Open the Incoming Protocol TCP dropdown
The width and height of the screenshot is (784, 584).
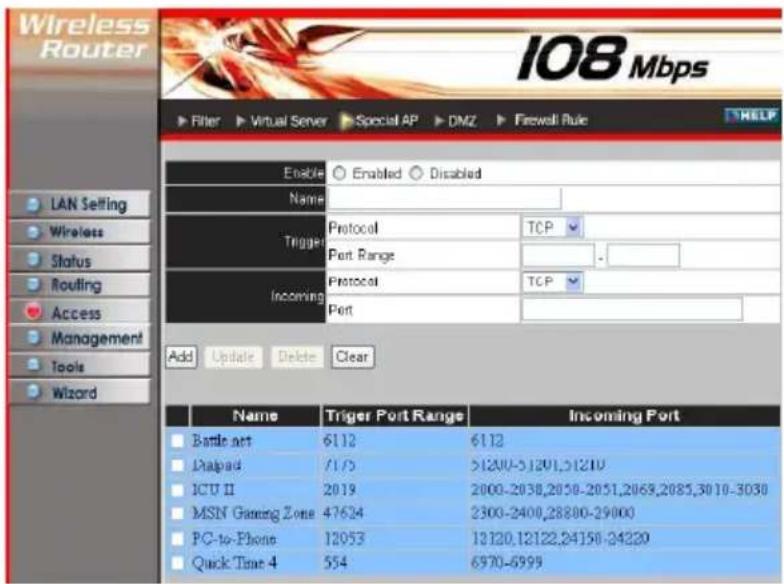(552, 282)
